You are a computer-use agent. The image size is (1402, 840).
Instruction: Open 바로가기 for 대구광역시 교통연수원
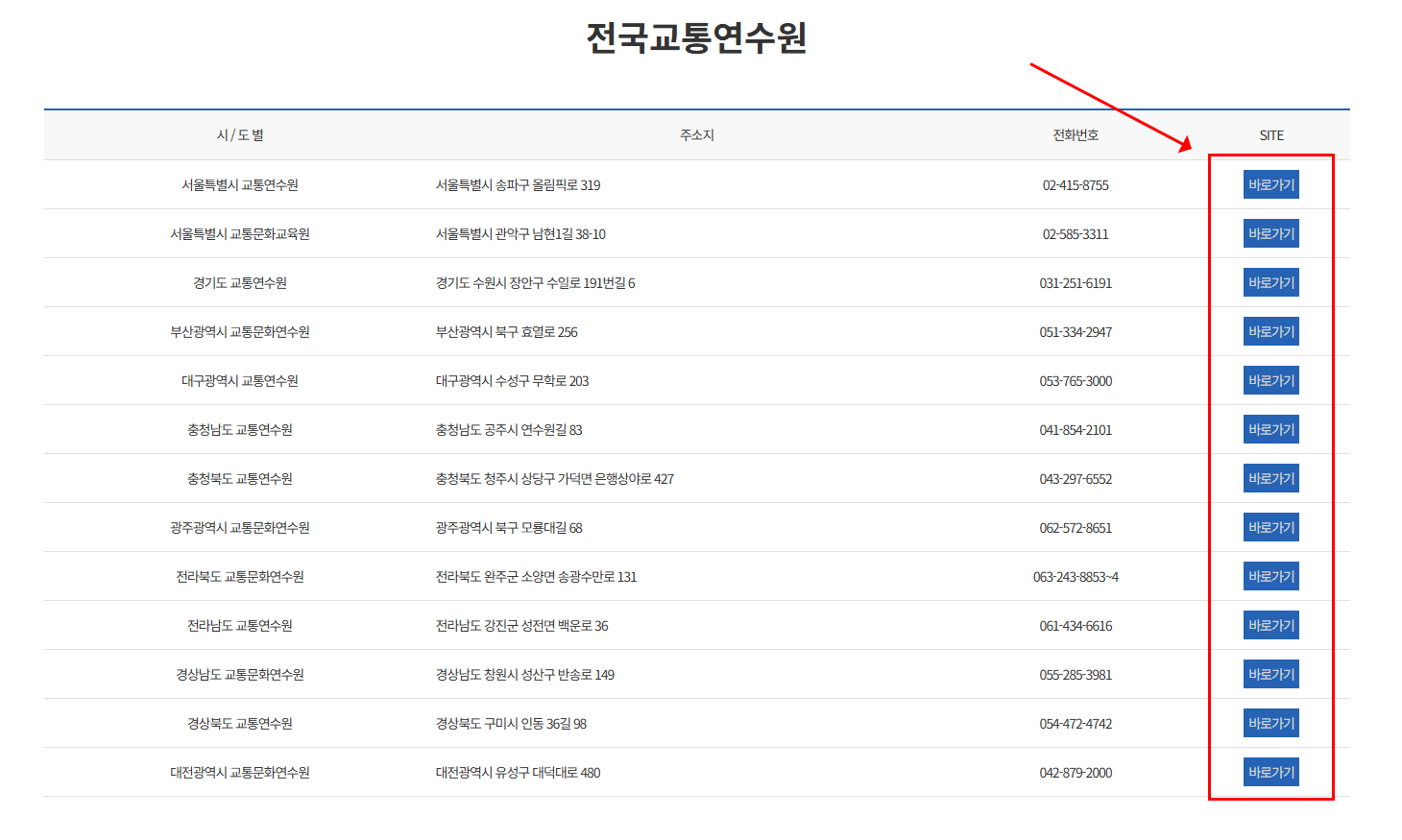click(1270, 380)
